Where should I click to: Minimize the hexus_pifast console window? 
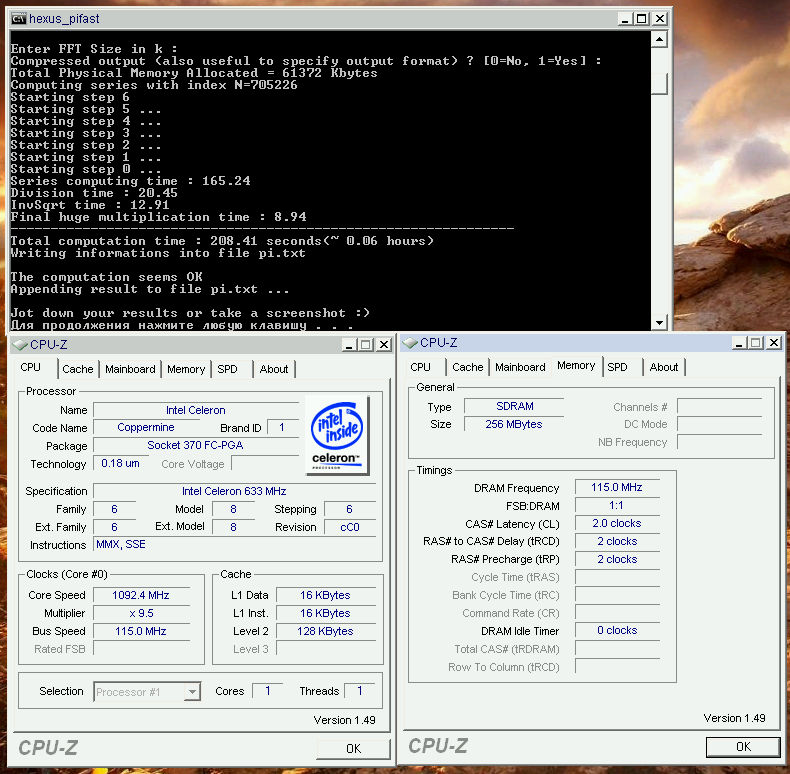tap(625, 19)
